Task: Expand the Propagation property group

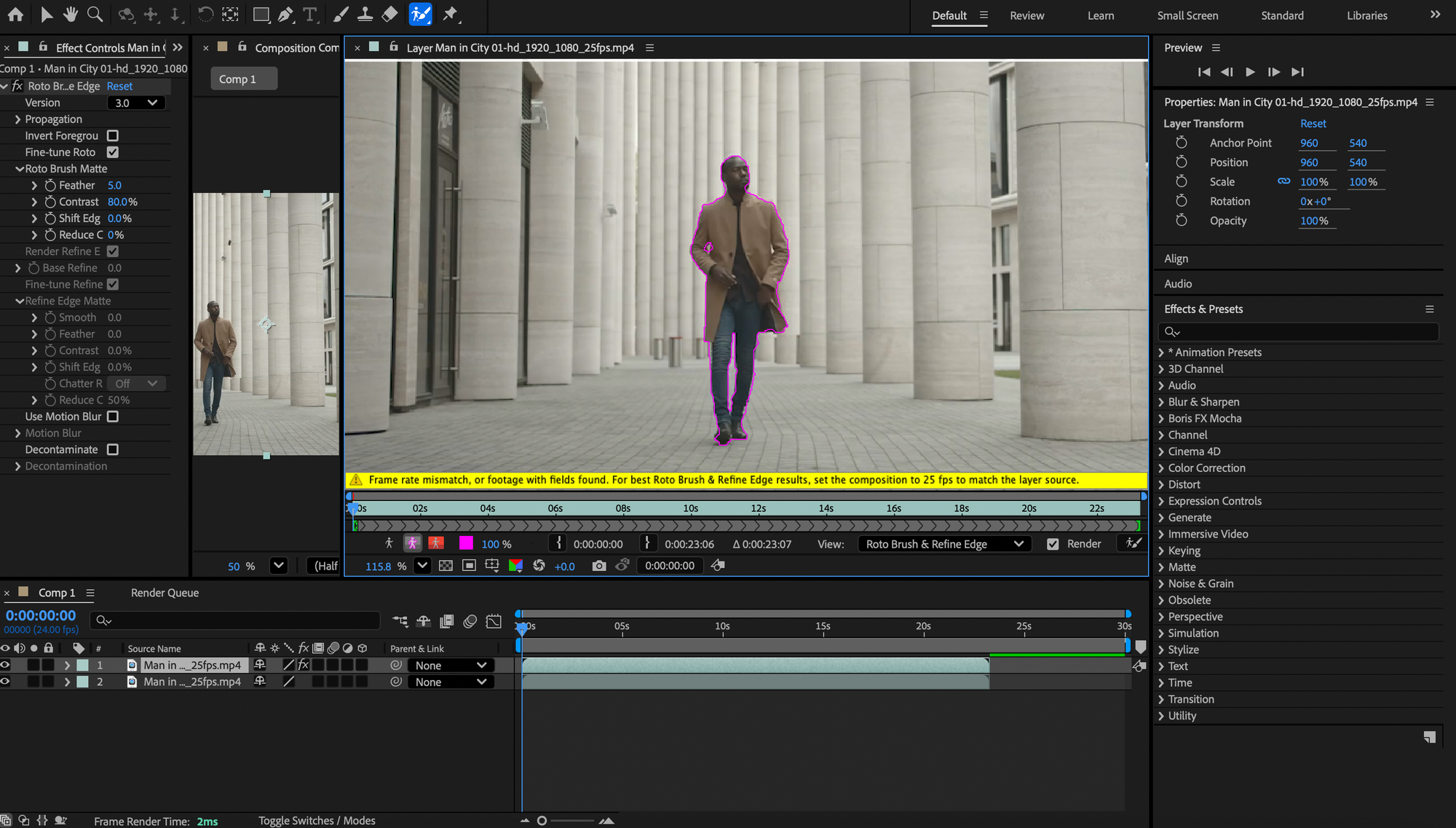Action: coord(17,119)
